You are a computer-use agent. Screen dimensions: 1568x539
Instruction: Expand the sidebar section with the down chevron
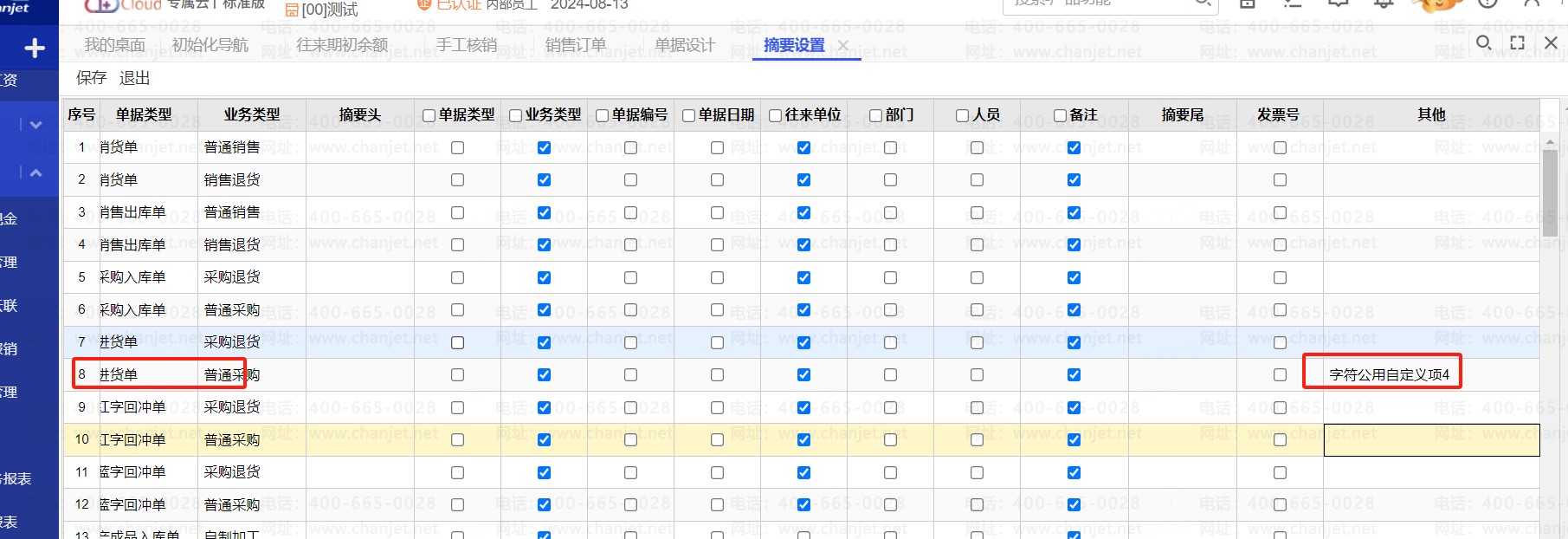[x=35, y=125]
